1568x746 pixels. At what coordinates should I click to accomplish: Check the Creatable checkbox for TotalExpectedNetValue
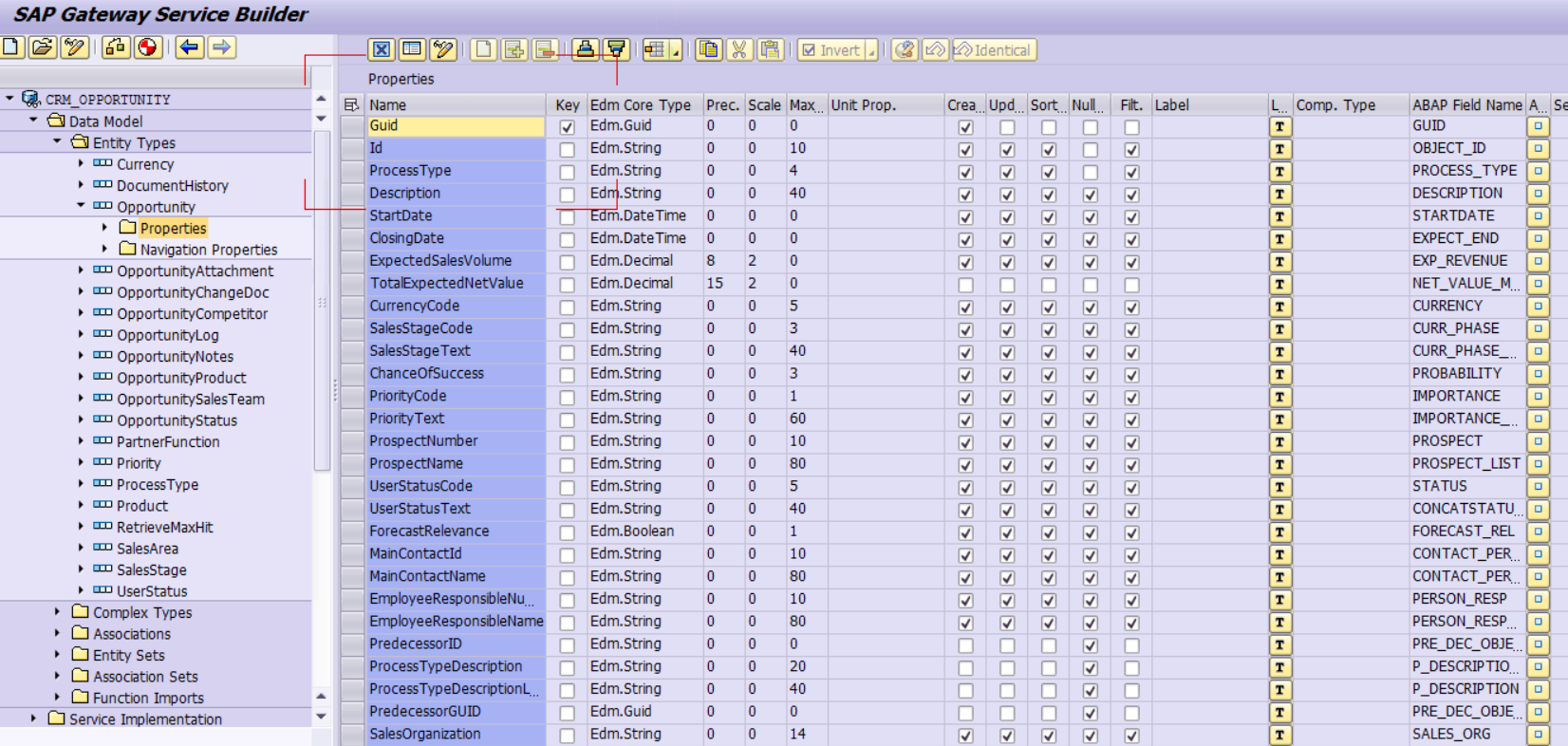965,285
